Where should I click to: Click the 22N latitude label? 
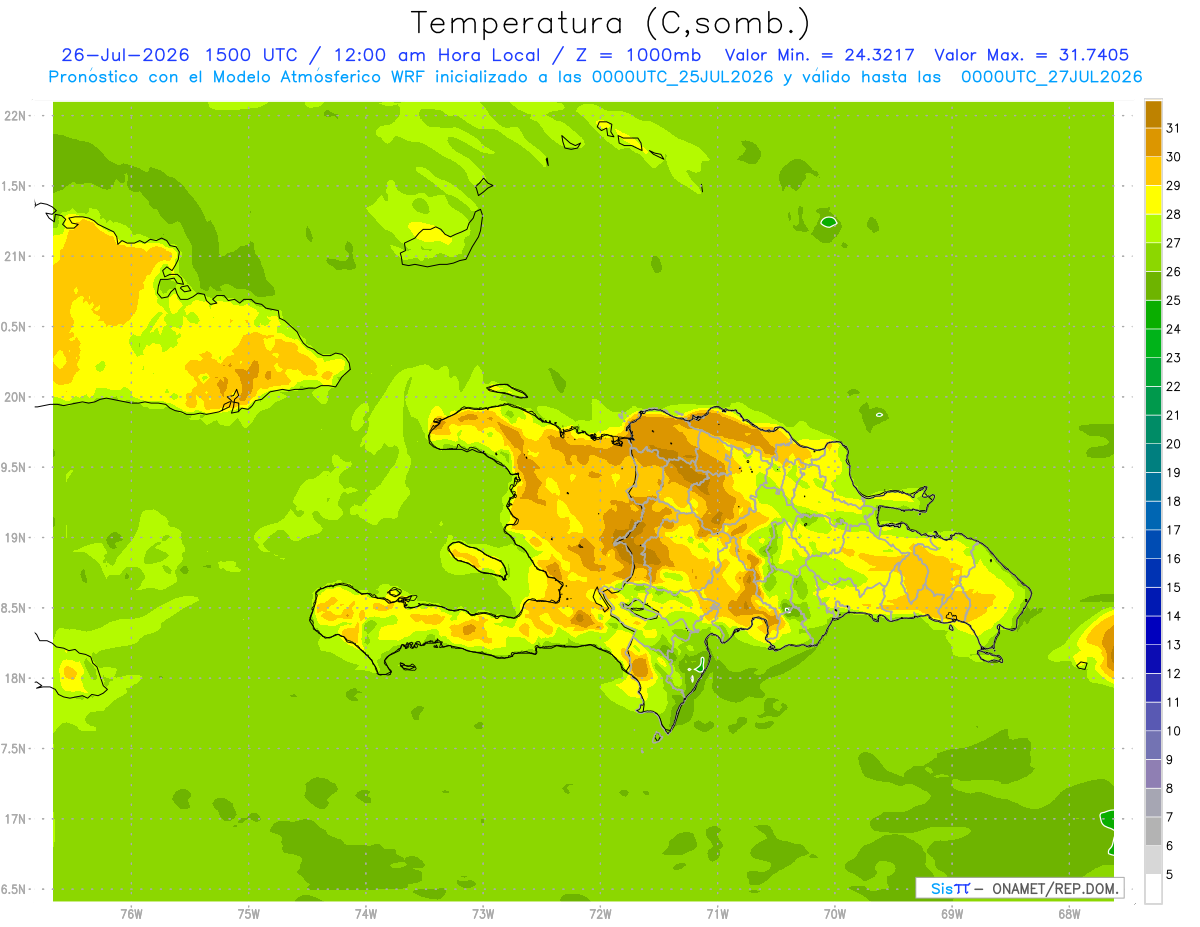click(16, 116)
